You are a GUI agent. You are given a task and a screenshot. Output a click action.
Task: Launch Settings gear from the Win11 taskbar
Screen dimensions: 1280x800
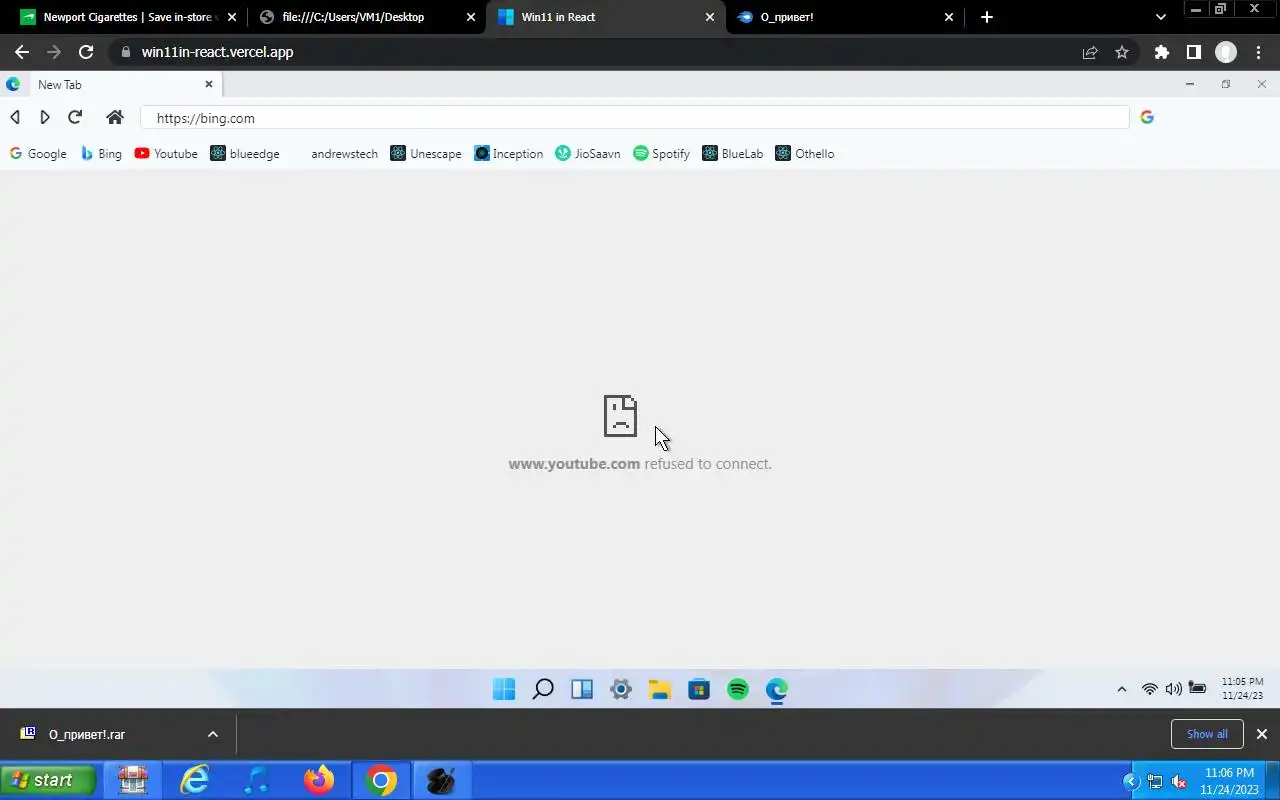pyautogui.click(x=621, y=689)
